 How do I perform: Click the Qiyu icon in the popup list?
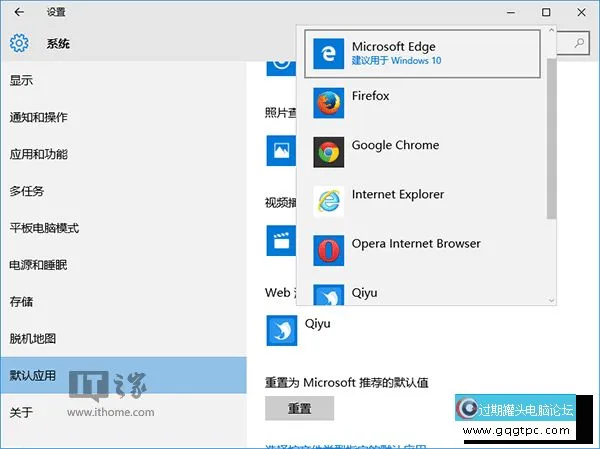(328, 294)
